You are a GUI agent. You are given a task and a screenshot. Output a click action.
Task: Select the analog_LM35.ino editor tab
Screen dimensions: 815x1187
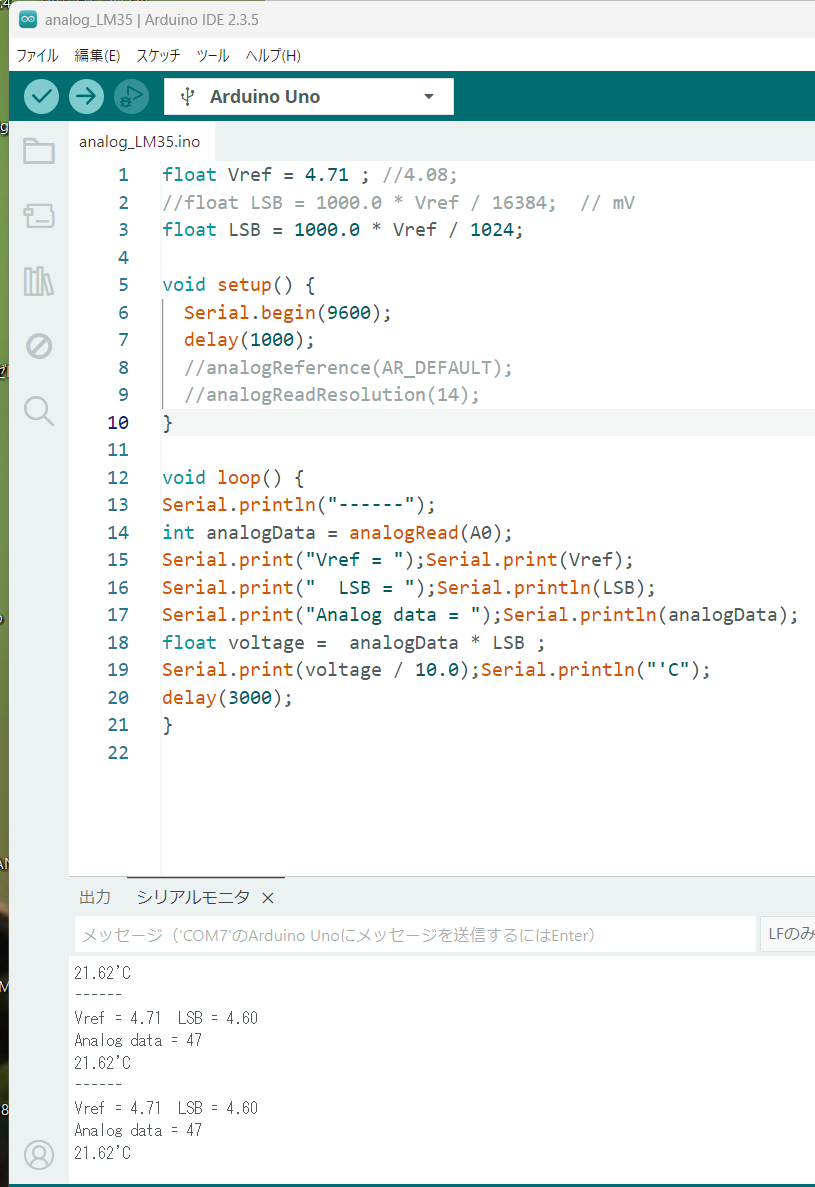coord(140,142)
